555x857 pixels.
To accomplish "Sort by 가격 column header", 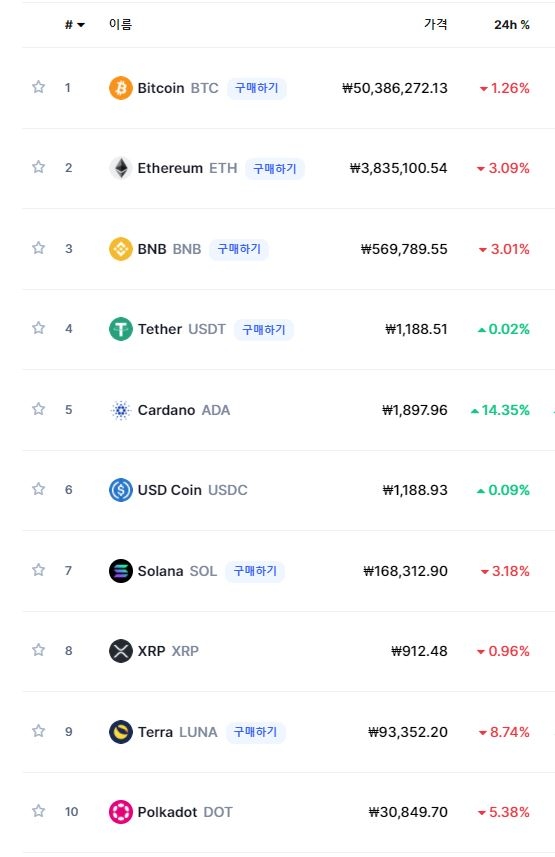I will (x=435, y=24).
